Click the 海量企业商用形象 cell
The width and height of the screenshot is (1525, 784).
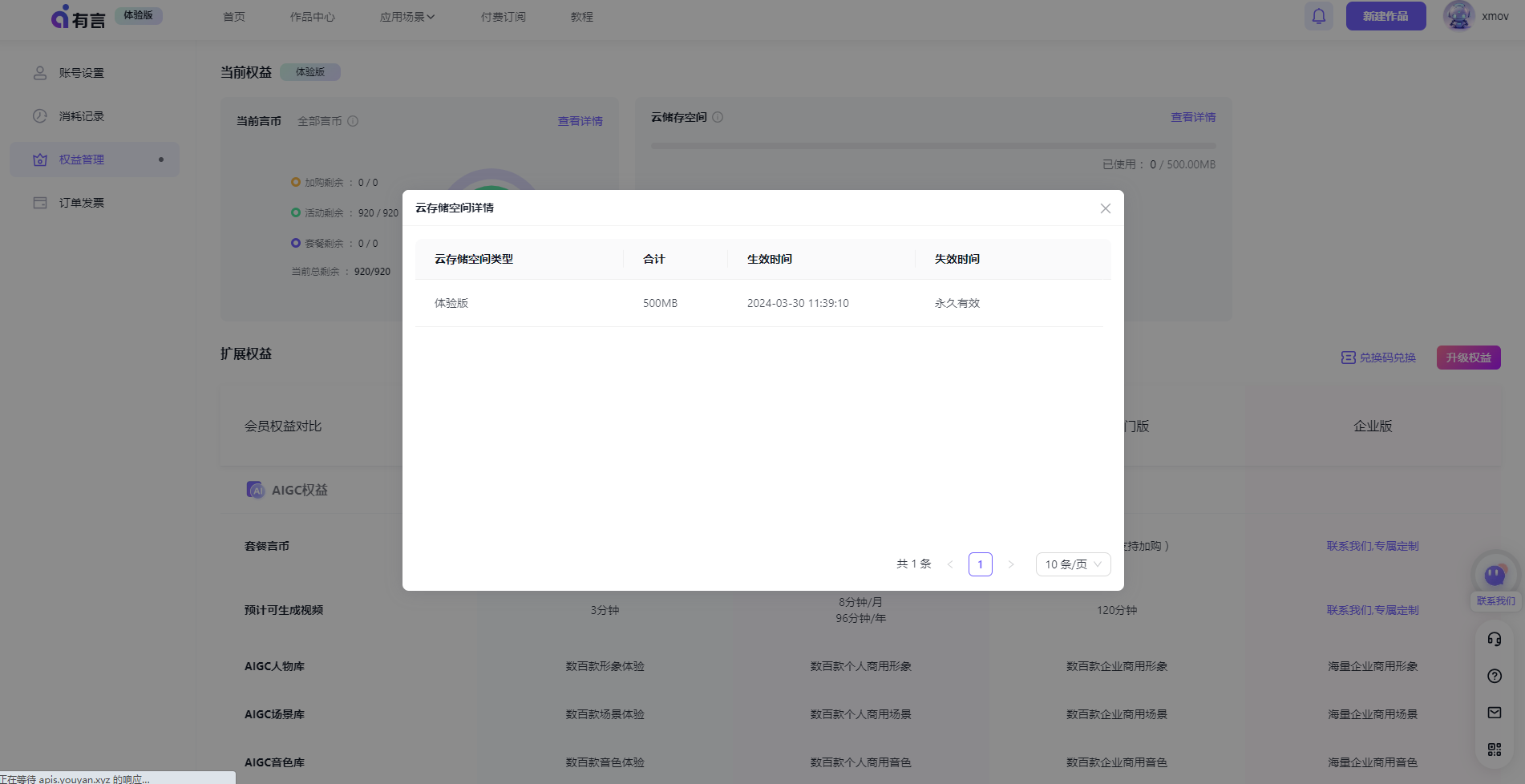coord(1373,666)
